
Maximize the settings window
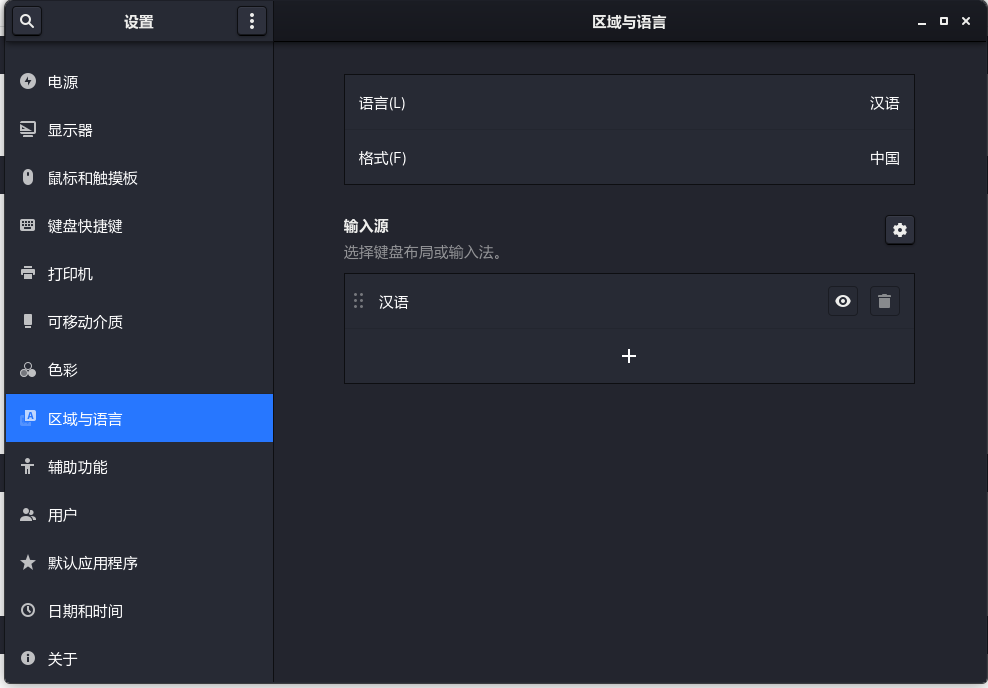(943, 21)
